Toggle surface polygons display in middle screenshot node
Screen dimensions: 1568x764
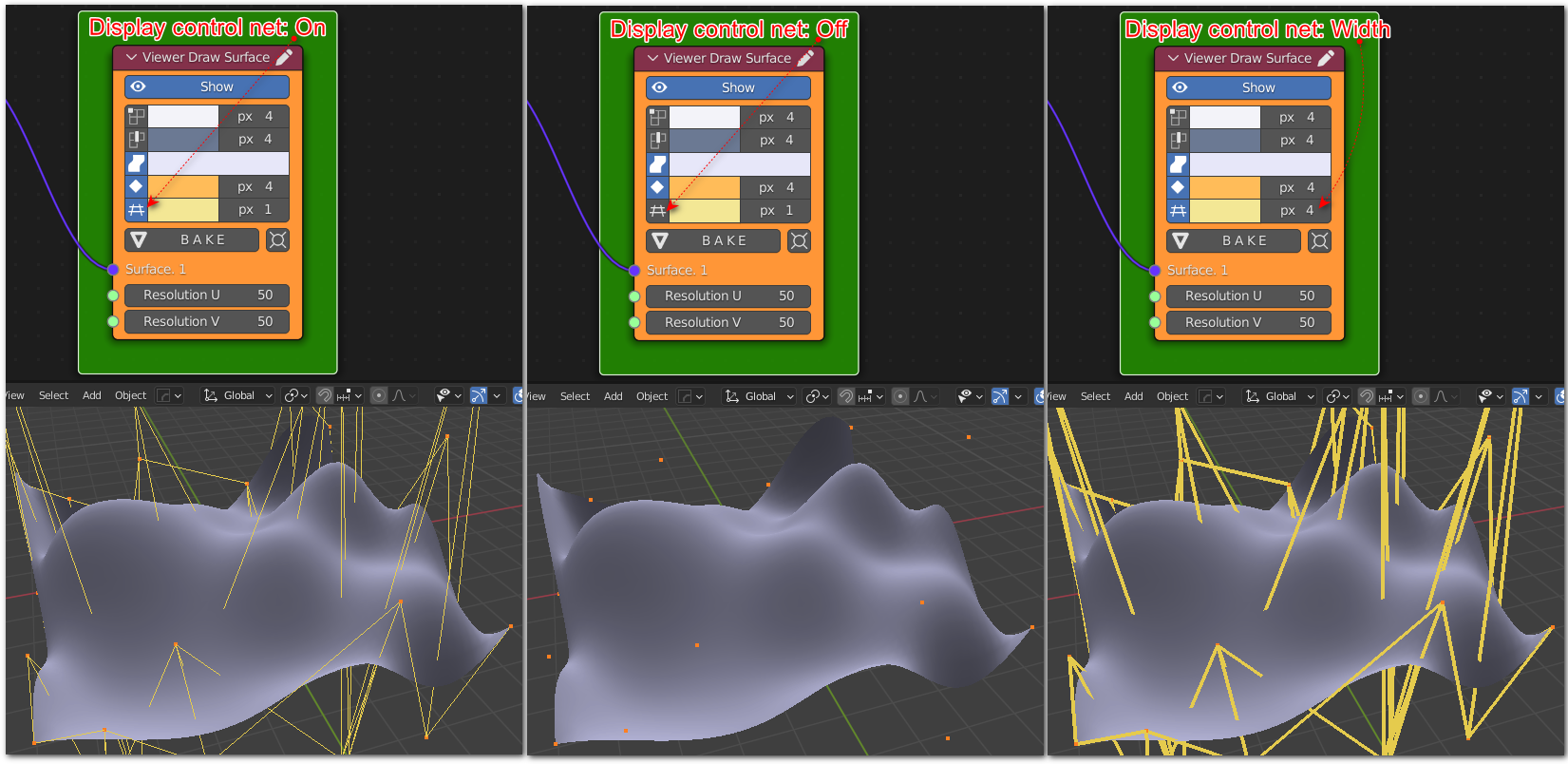[x=658, y=164]
